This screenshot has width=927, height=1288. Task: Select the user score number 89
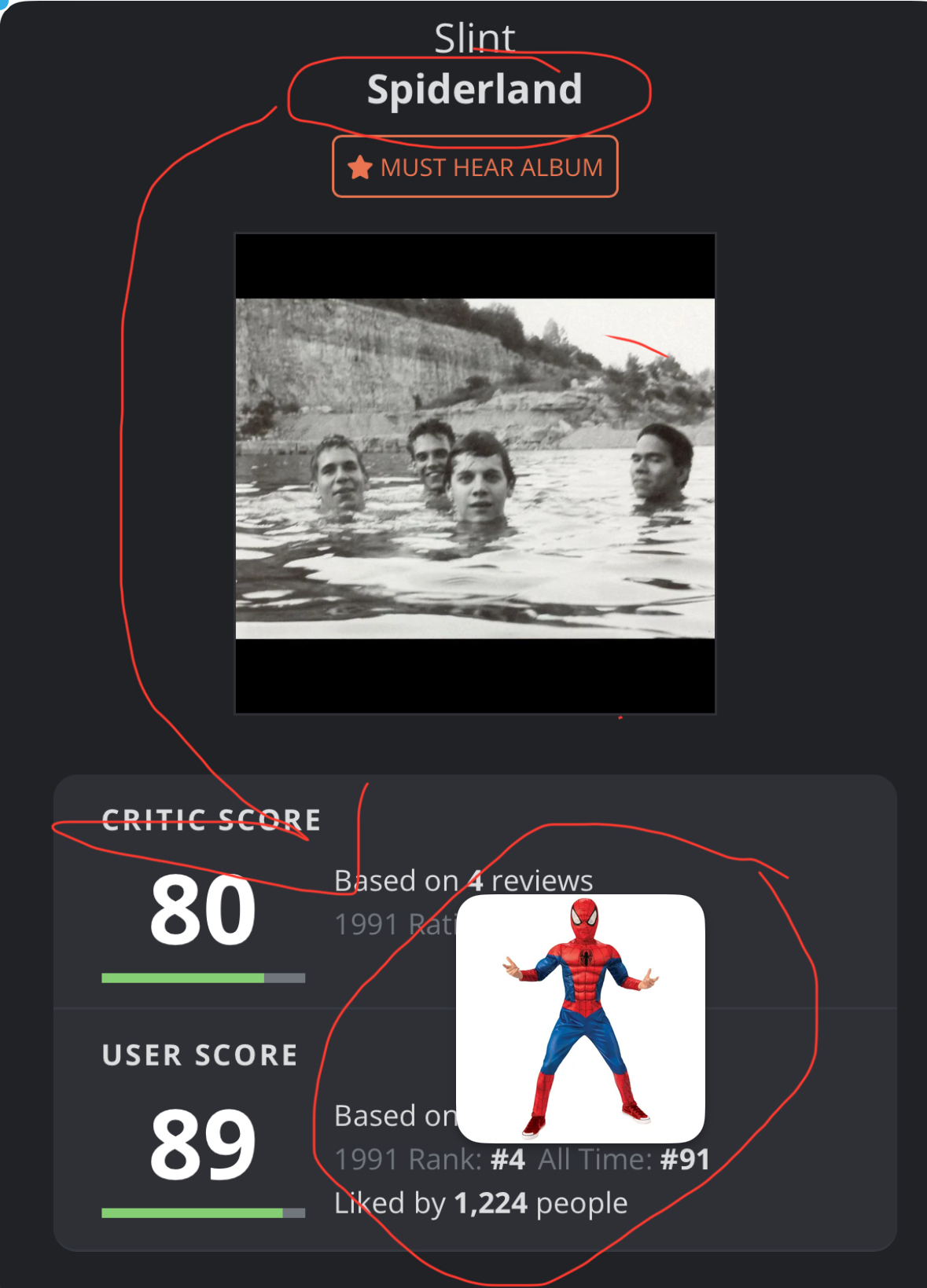[204, 1144]
